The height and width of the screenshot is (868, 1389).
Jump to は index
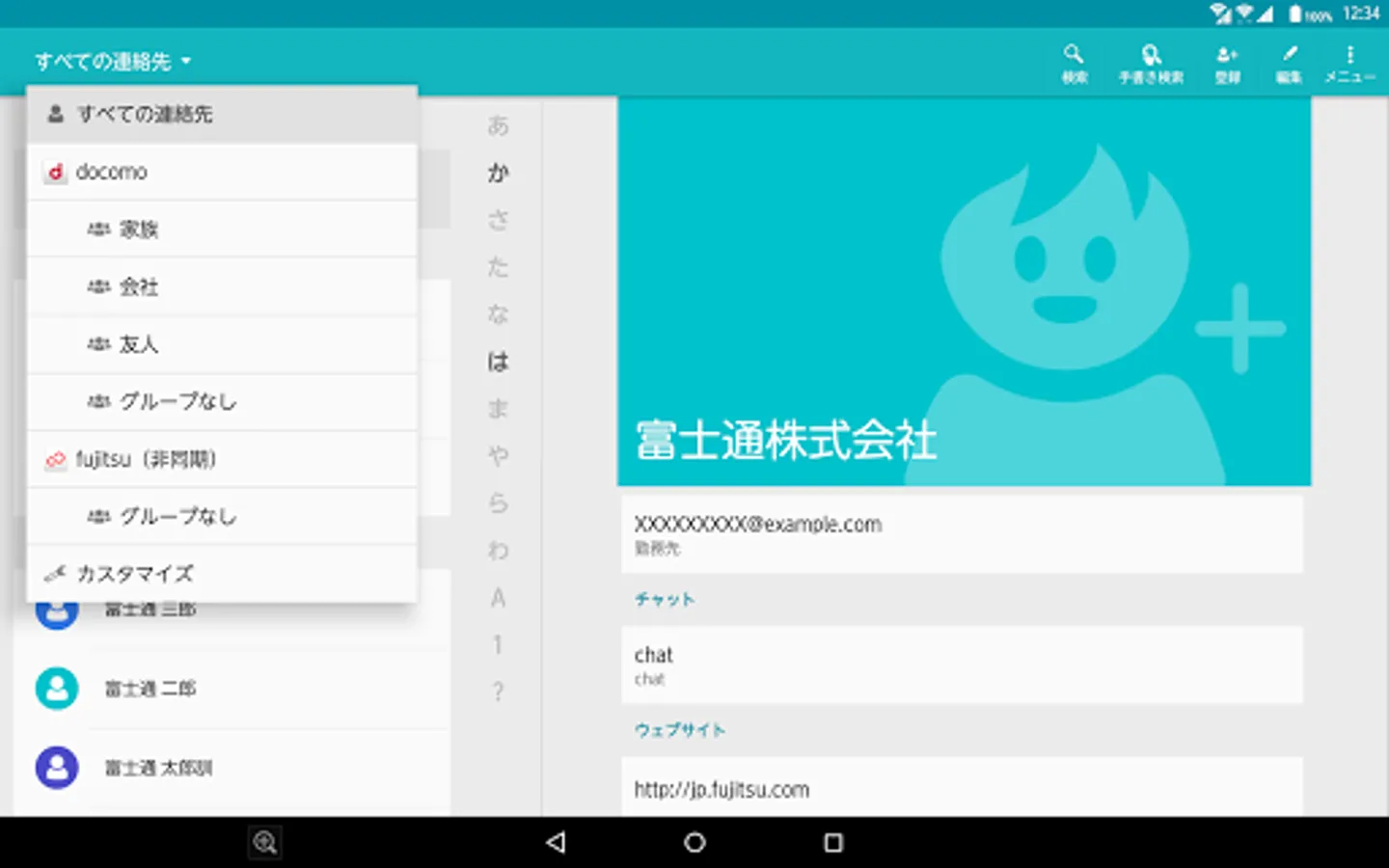coord(498,362)
